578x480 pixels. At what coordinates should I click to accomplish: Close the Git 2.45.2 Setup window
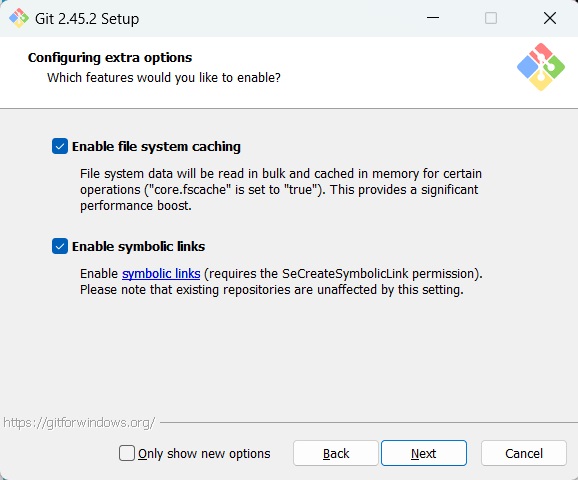coord(550,18)
